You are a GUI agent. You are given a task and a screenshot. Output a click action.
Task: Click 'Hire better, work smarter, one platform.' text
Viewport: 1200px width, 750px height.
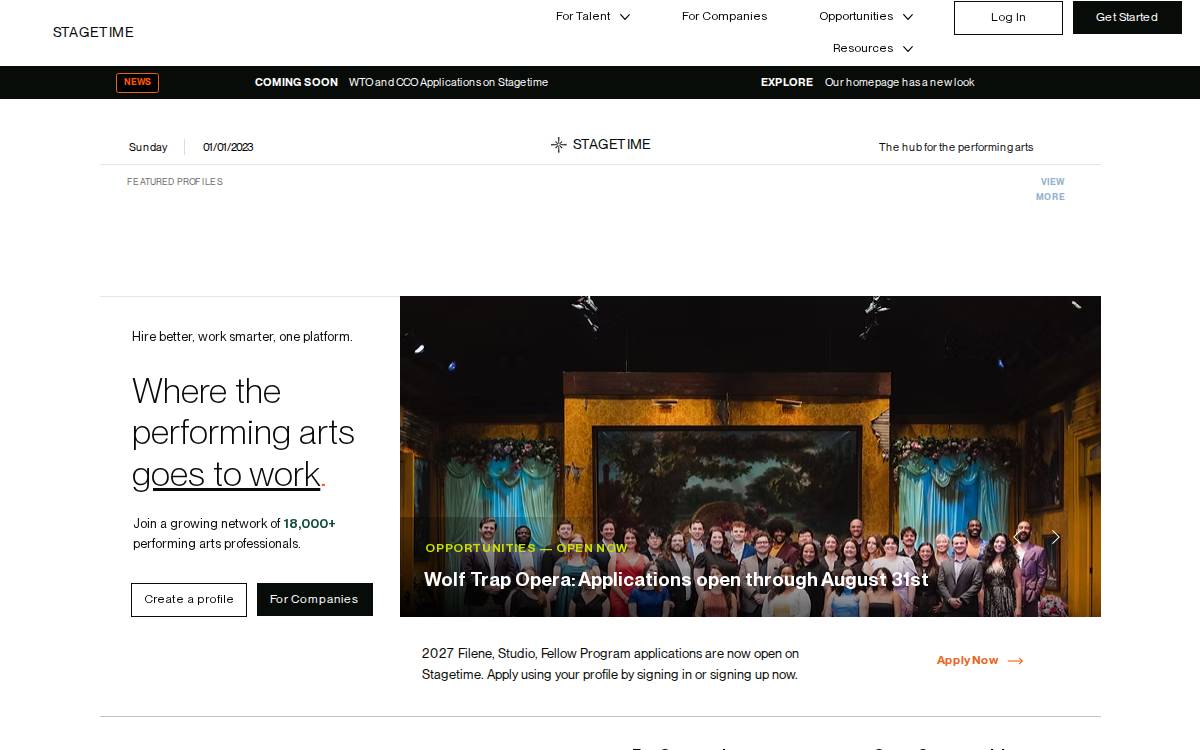point(242,337)
